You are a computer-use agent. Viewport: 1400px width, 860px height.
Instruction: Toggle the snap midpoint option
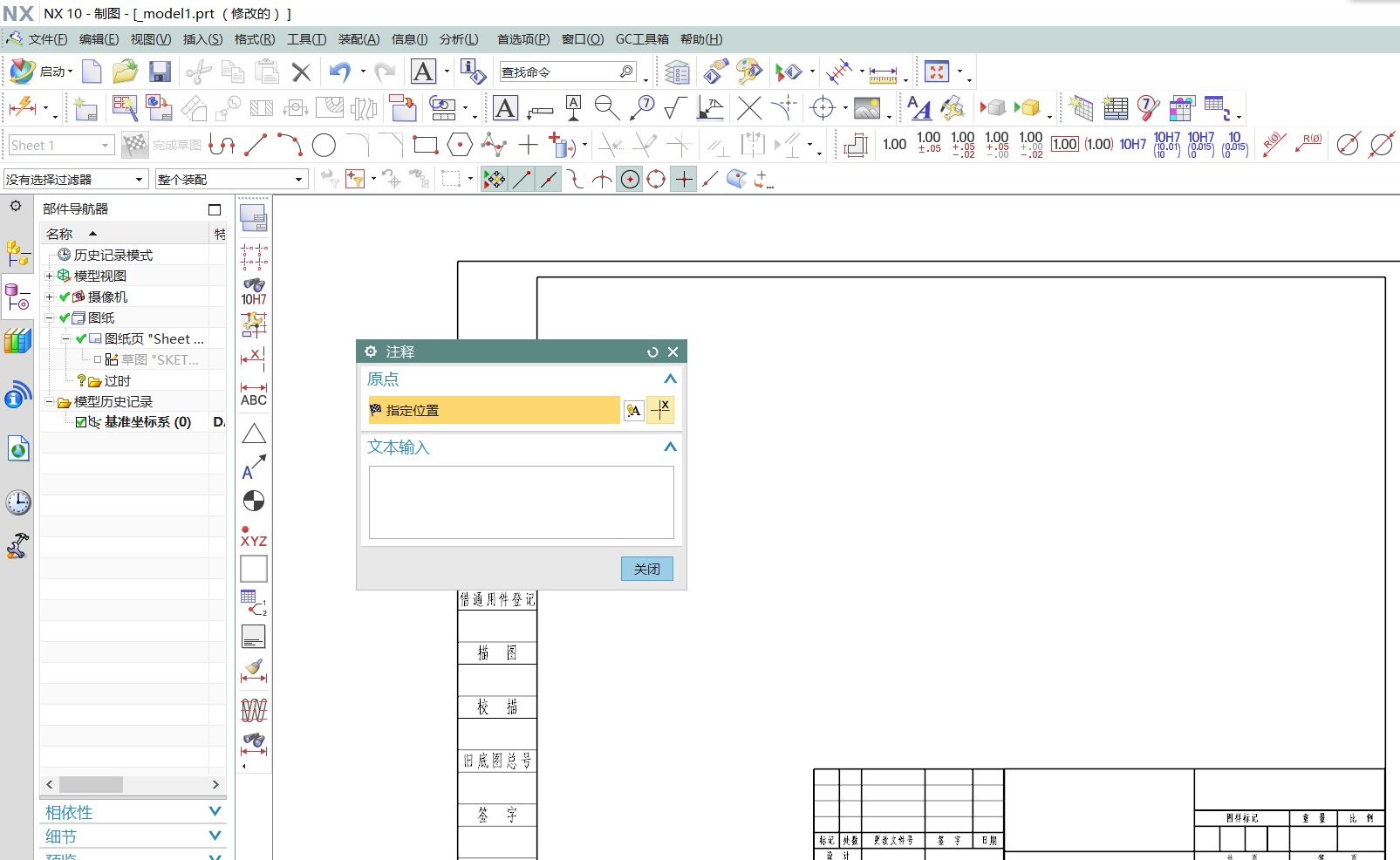pyautogui.click(x=548, y=180)
